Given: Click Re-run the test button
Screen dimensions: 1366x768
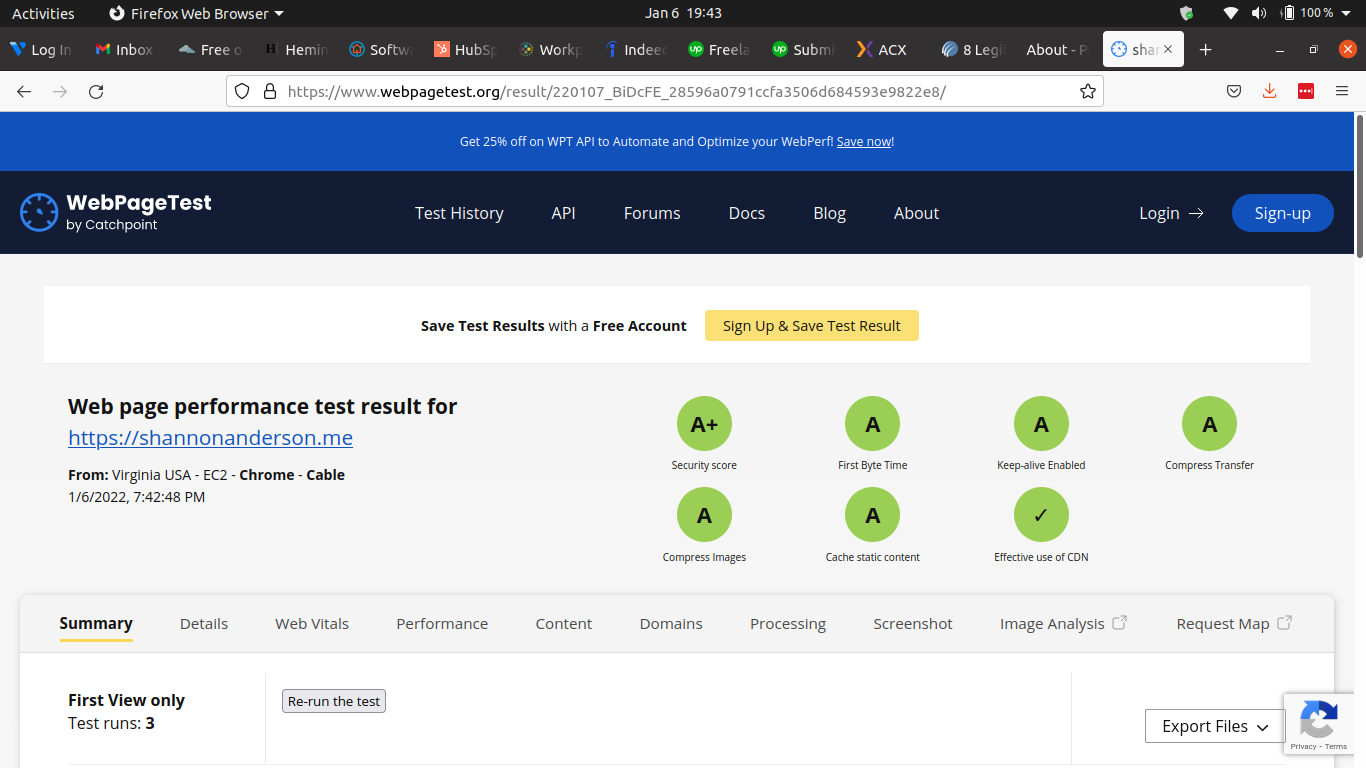Looking at the screenshot, I should (334, 701).
